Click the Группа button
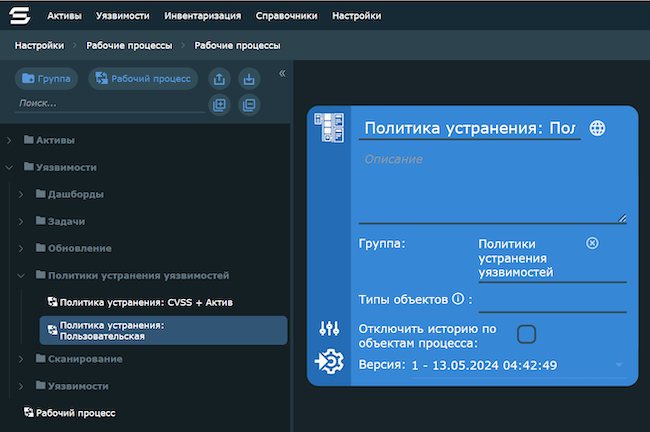This screenshot has width=650, height=432. coord(46,79)
